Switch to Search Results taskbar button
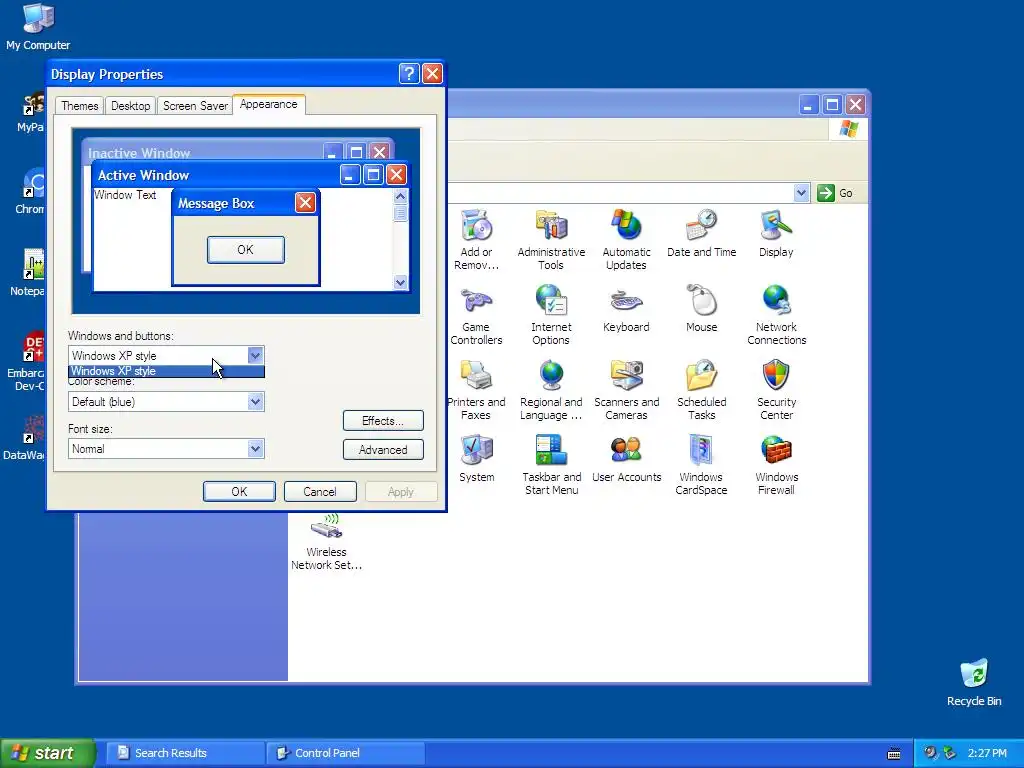Image resolution: width=1024 pixels, height=768 pixels. tap(184, 753)
